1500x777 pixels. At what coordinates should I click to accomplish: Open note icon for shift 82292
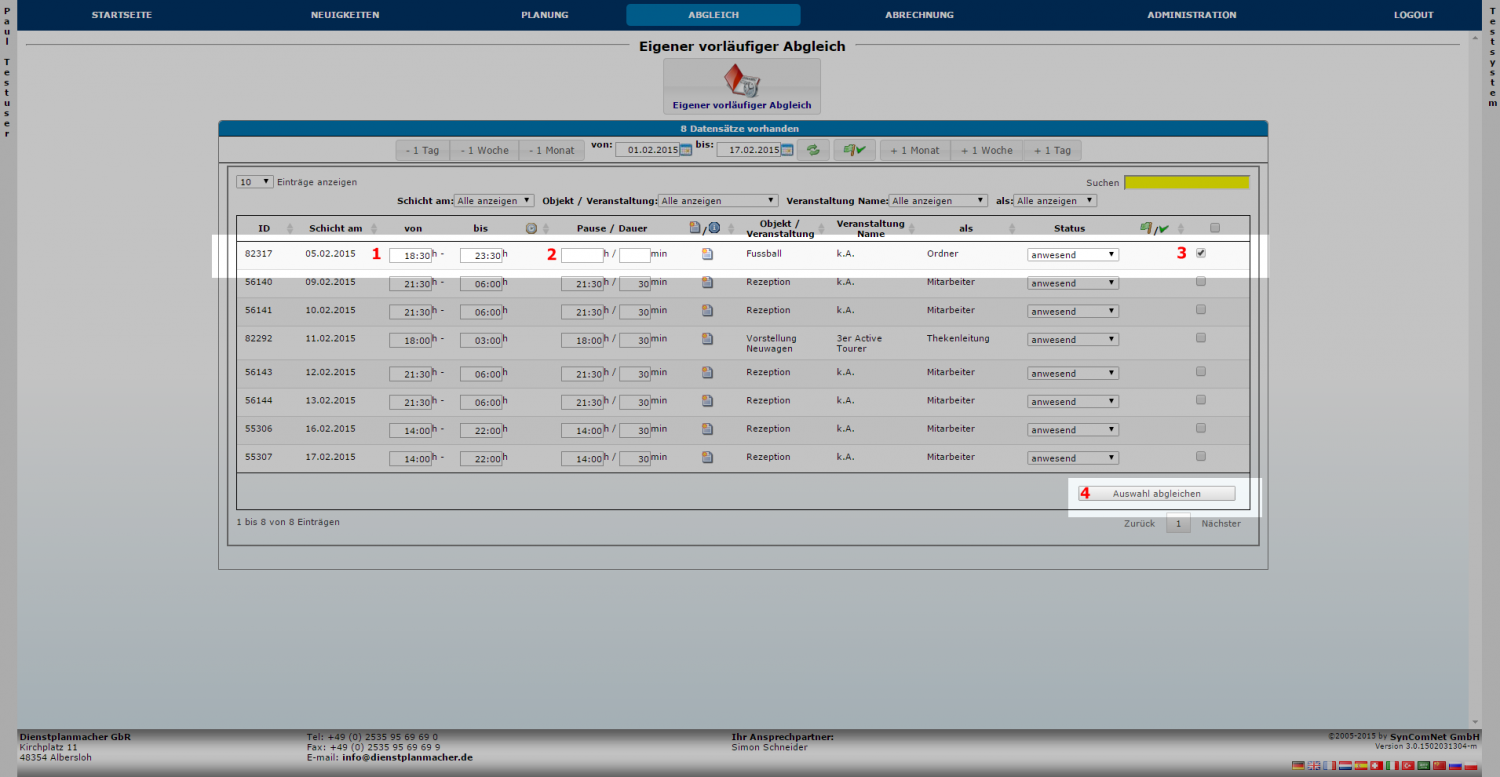[707, 339]
